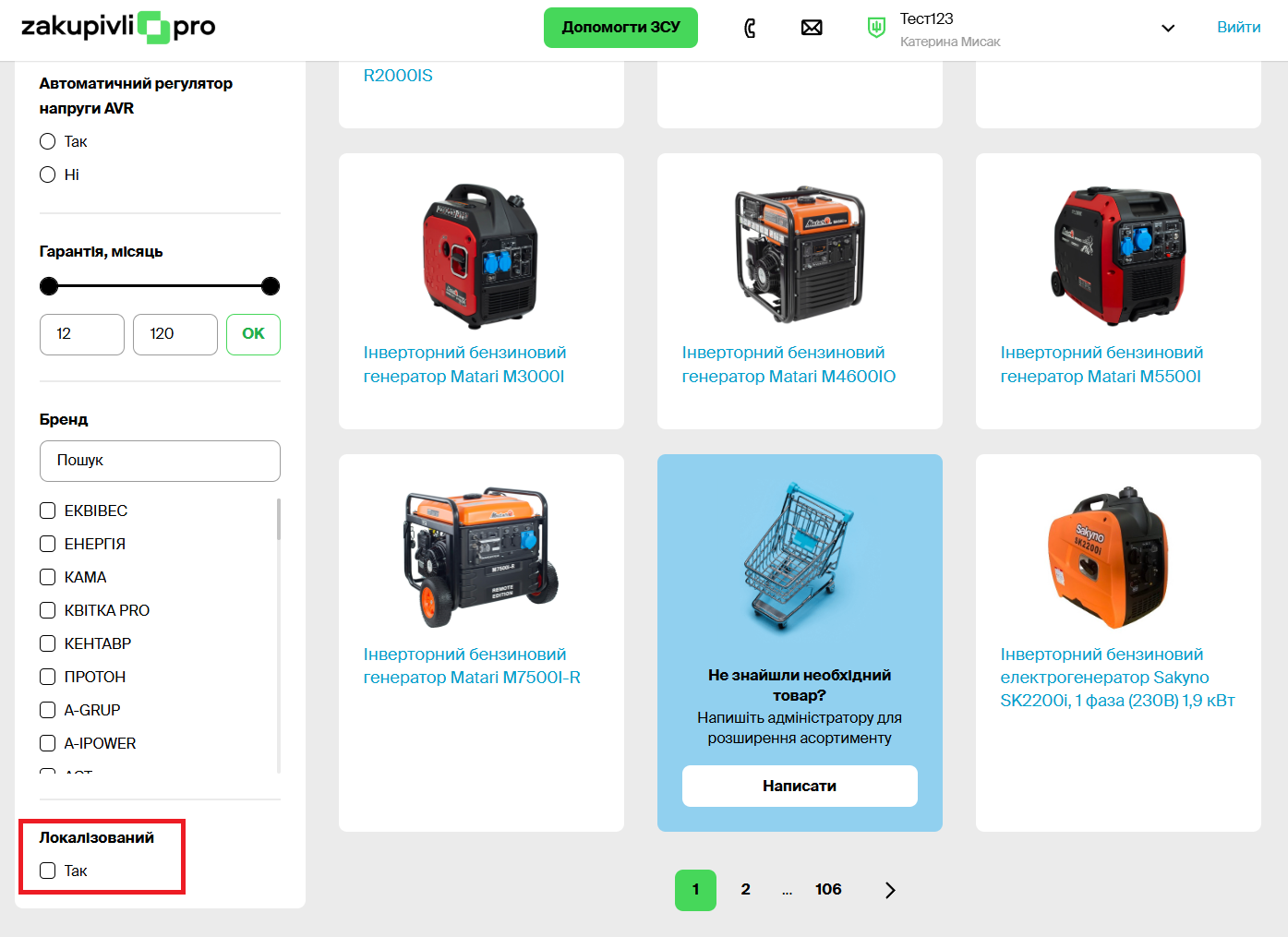Open Matari M3000I generator image
Viewport: 1288px width, 937px height.
[480, 256]
